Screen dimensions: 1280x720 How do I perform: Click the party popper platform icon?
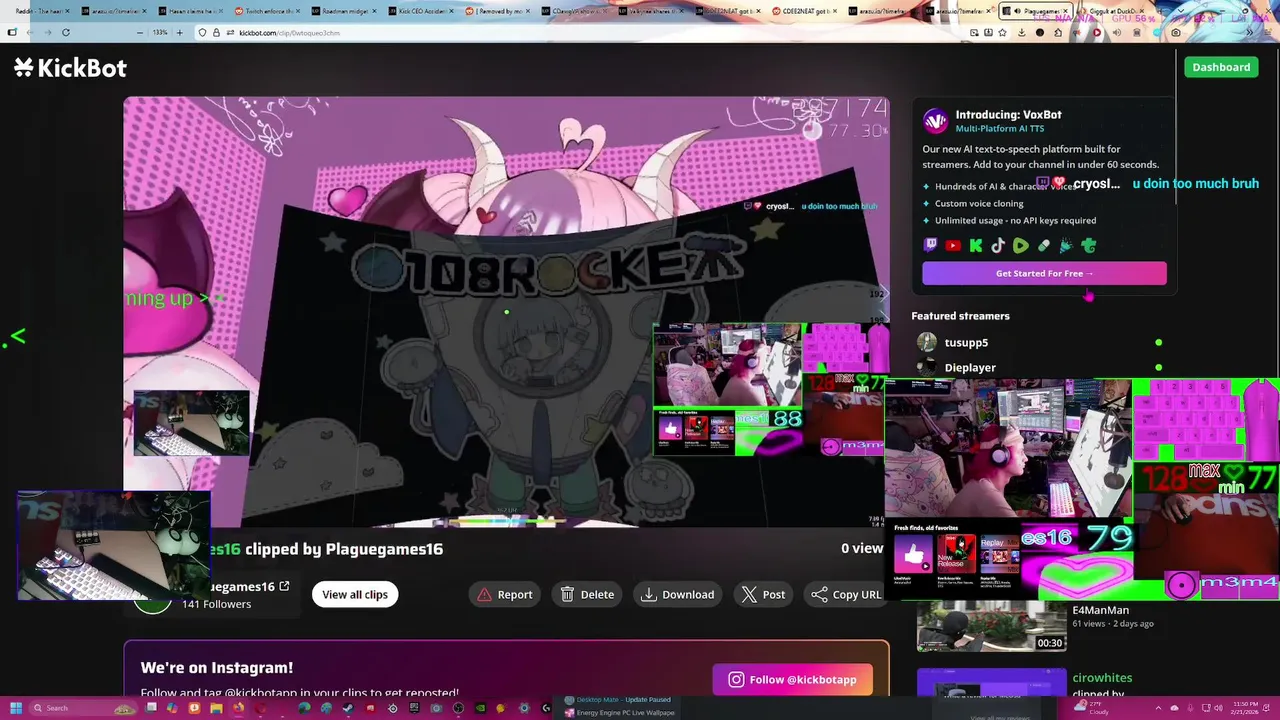(1066, 245)
